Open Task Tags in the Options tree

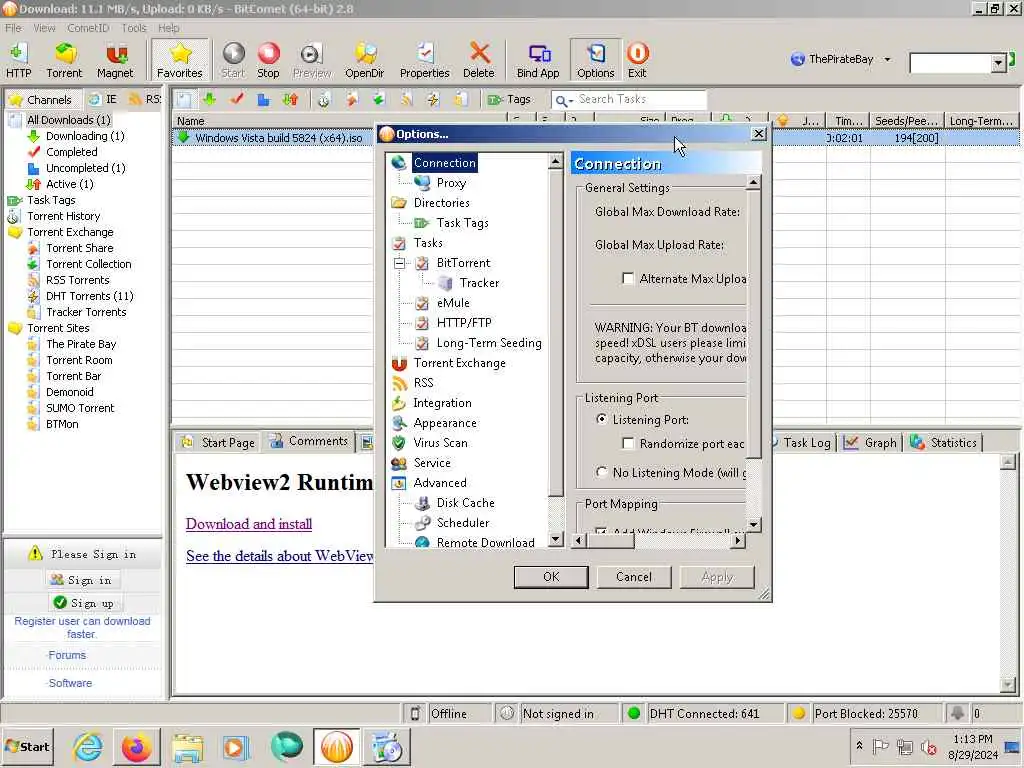tap(462, 223)
